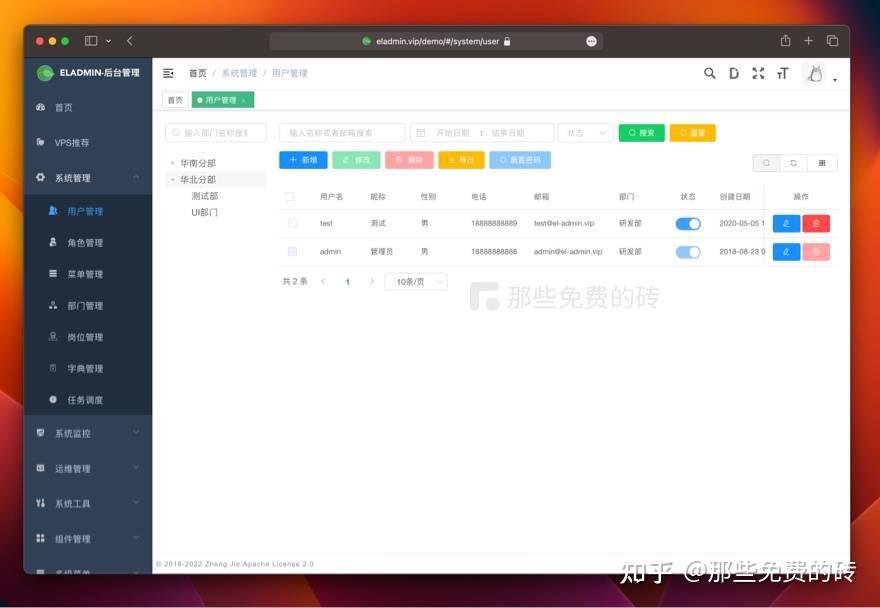Refresh the table with the refresh icon
The height and width of the screenshot is (608, 880).
click(x=791, y=162)
